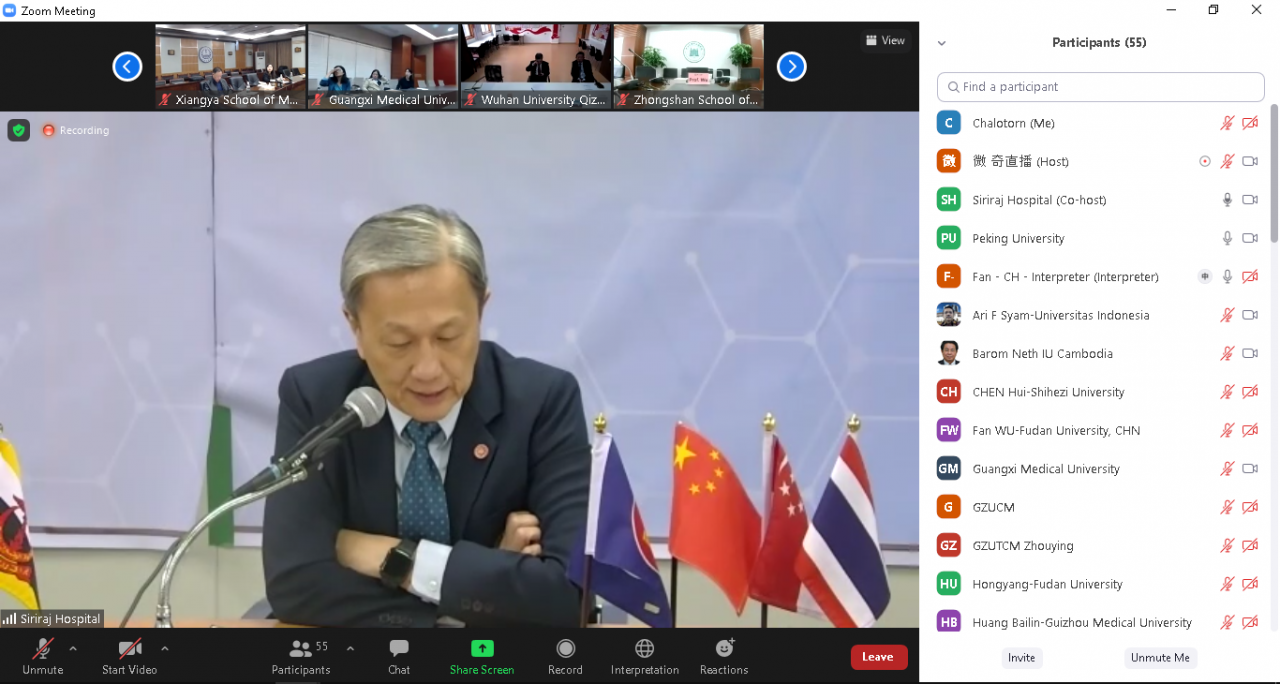The height and width of the screenshot is (684, 1280).
Task: Click the Find a participant search field
Action: tap(1100, 87)
